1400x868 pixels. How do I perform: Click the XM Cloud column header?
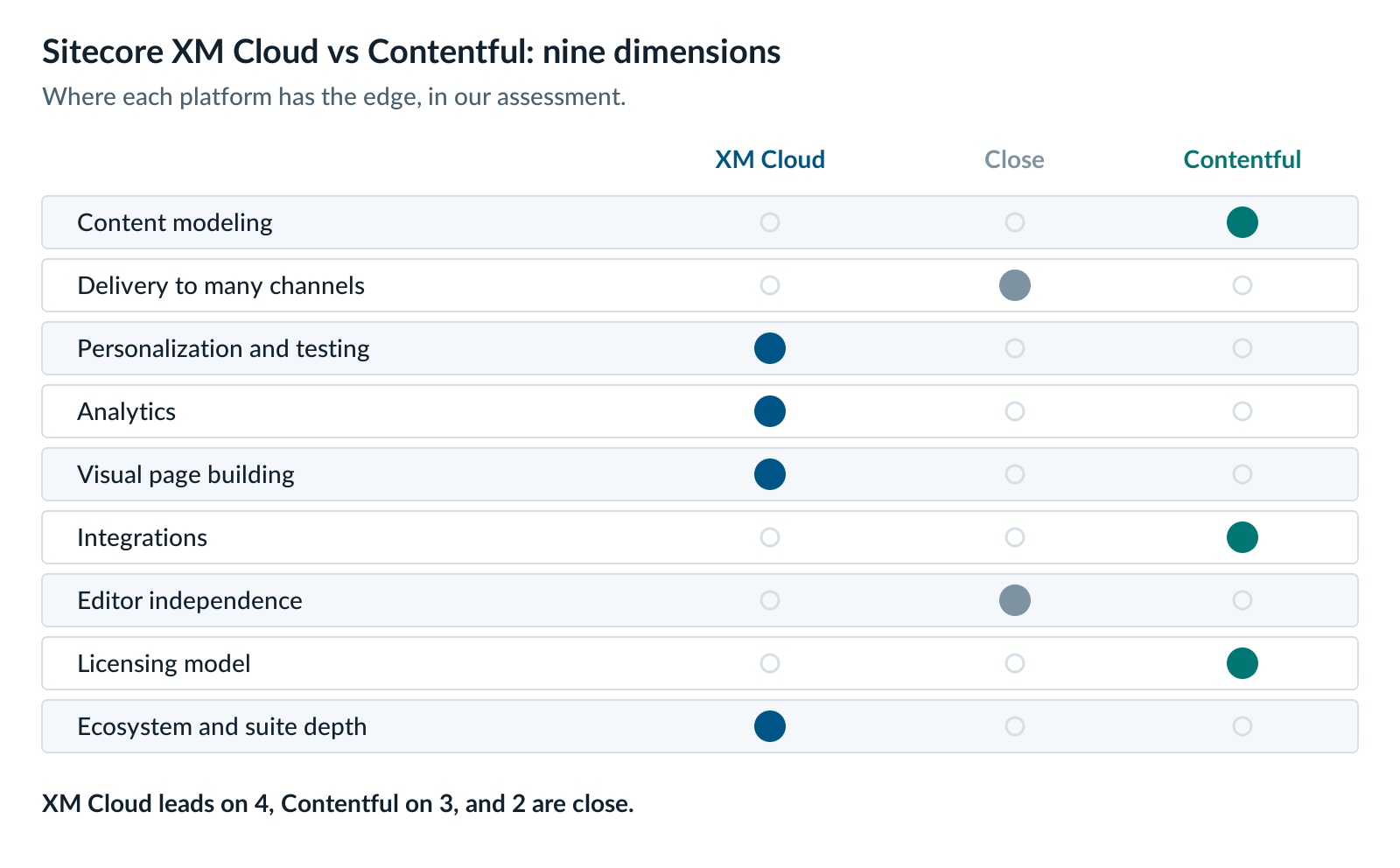(770, 159)
